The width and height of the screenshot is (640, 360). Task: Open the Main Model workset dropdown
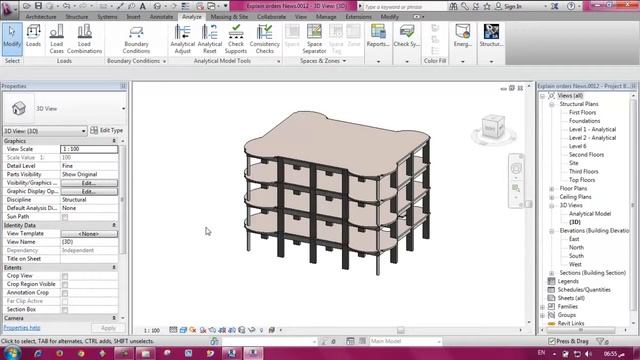pyautogui.click(x=405, y=341)
